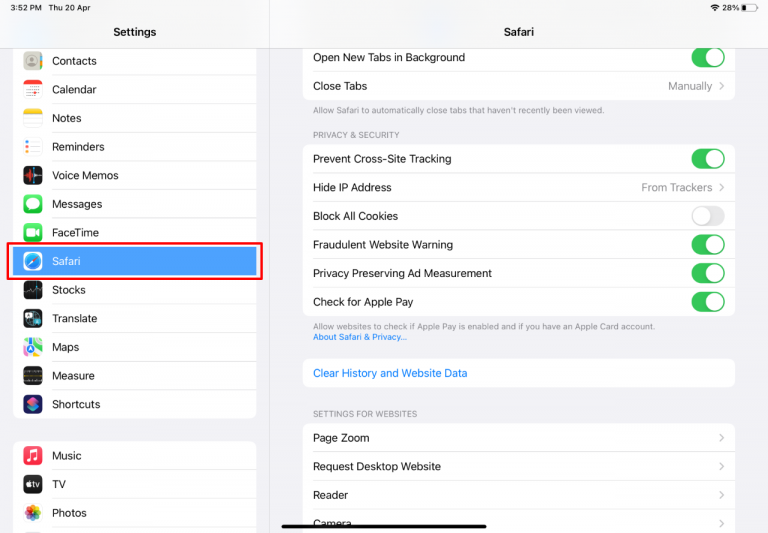768x533 pixels.
Task: Disable Prevent Cross-Site Tracking switch
Action: pyautogui.click(x=707, y=159)
